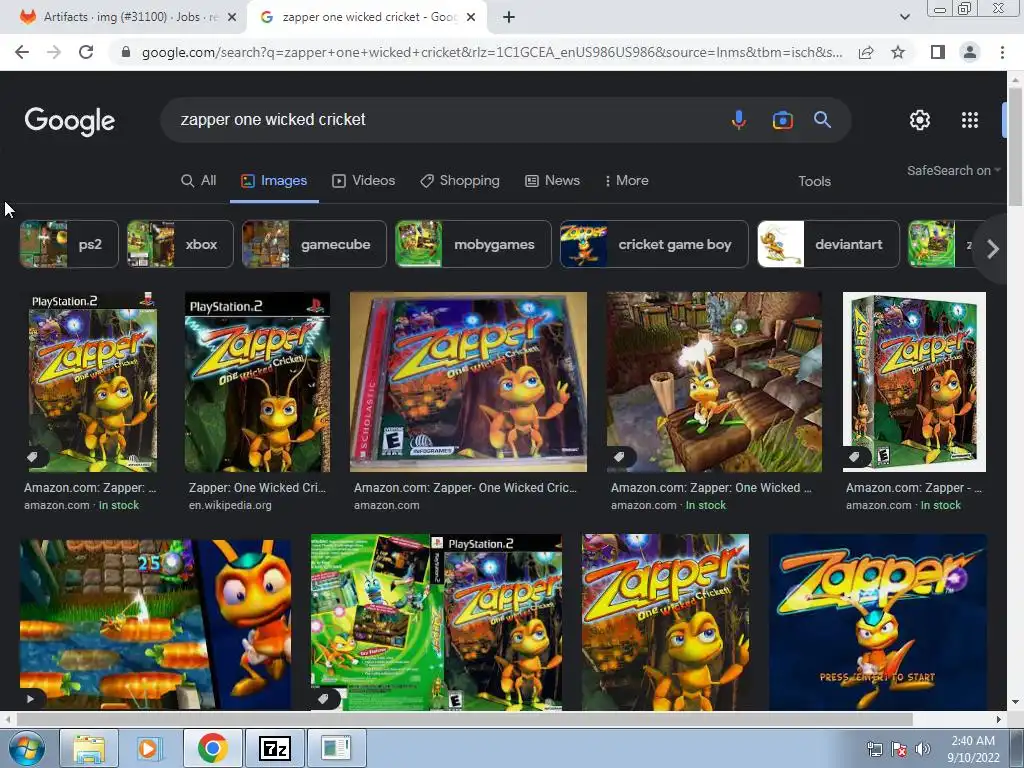The width and height of the screenshot is (1024, 768).
Task: Open the gameplay screenshot Amazon image
Action: (714, 382)
